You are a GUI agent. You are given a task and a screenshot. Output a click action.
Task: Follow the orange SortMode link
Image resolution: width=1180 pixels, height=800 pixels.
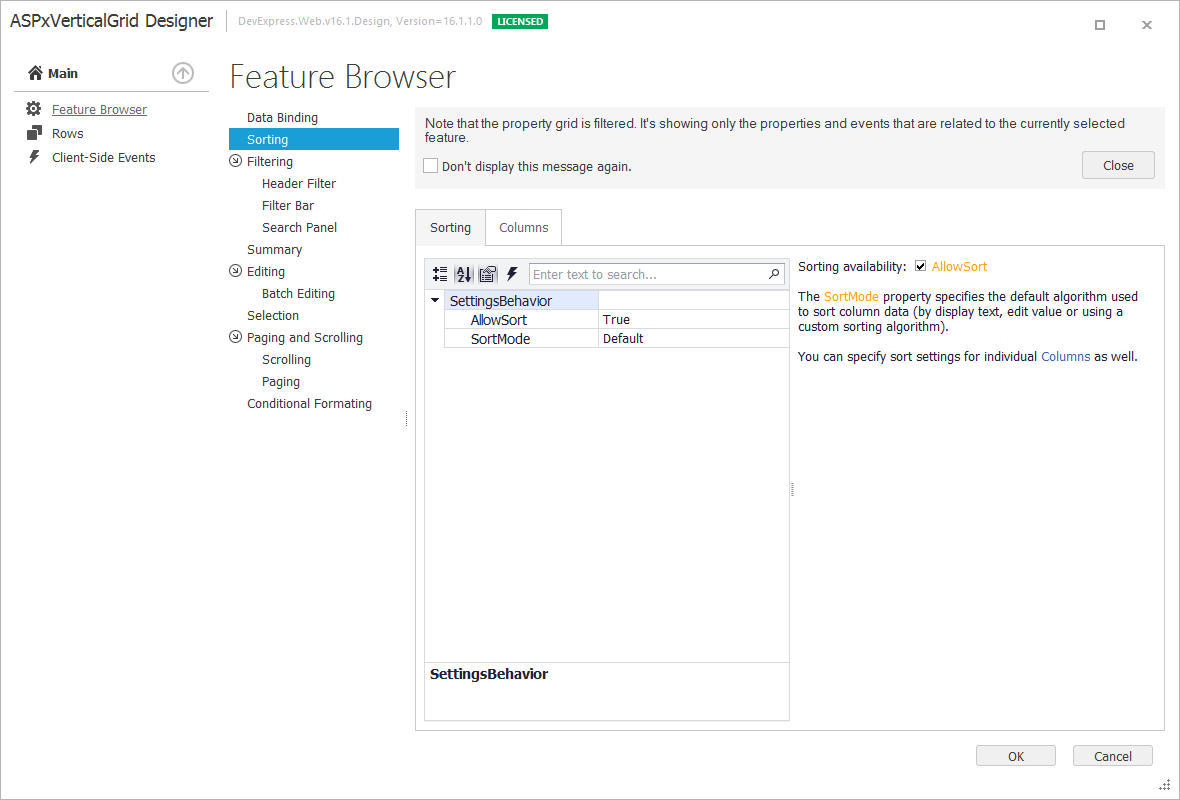pyautogui.click(x=851, y=297)
